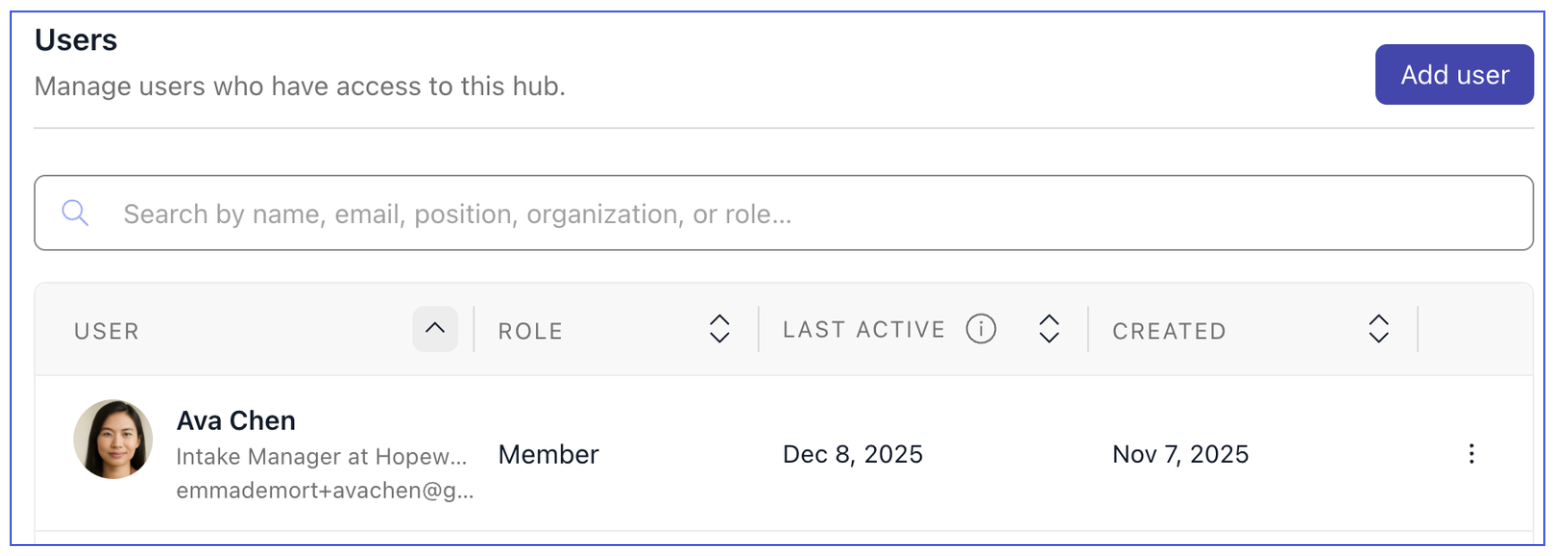1554x556 pixels.
Task: Open Ava Chen's three-dot actions menu
Action: (x=1470, y=454)
